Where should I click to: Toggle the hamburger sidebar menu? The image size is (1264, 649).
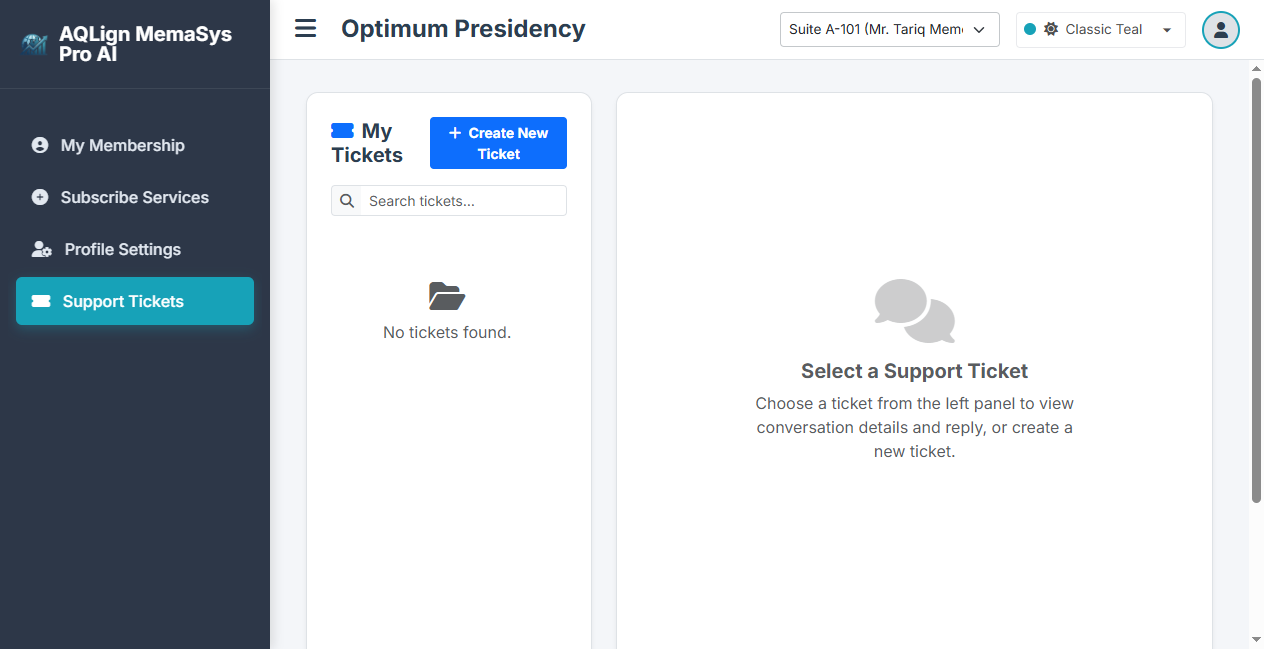(x=306, y=28)
